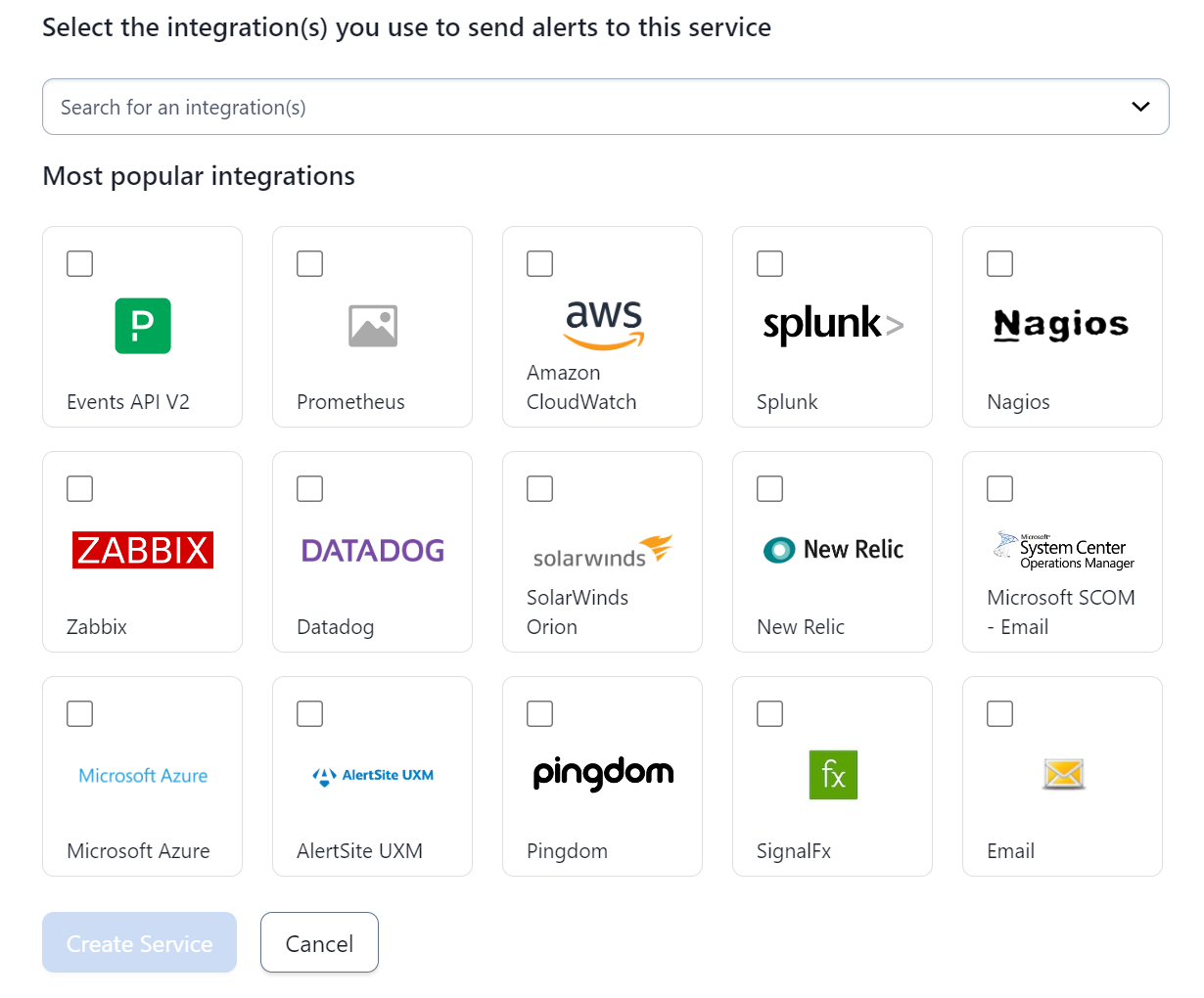Viewport: 1204px width, 998px height.
Task: Click the New Relic label below the logo
Action: pos(801,627)
